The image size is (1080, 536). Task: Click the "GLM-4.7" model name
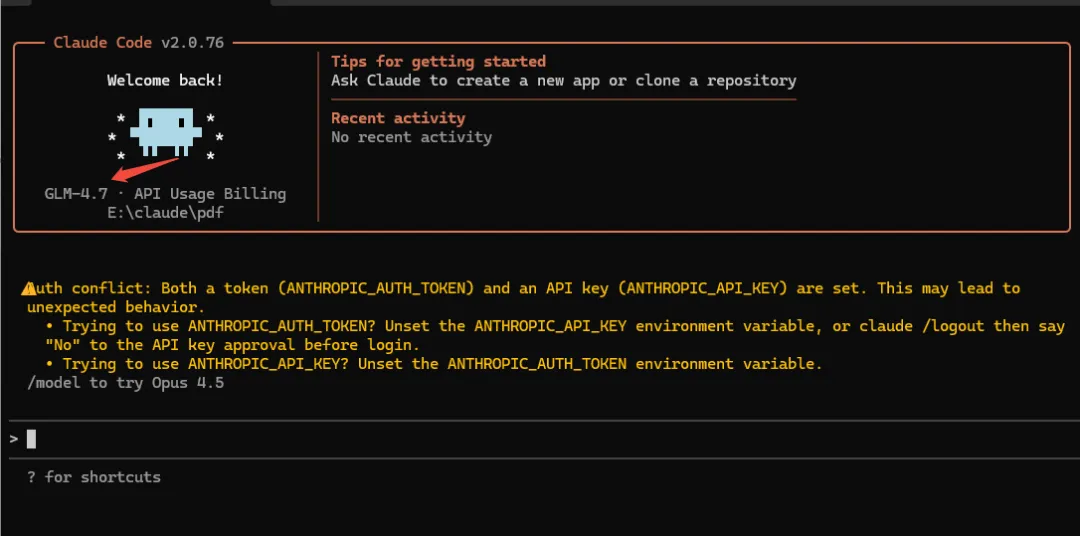pos(76,194)
